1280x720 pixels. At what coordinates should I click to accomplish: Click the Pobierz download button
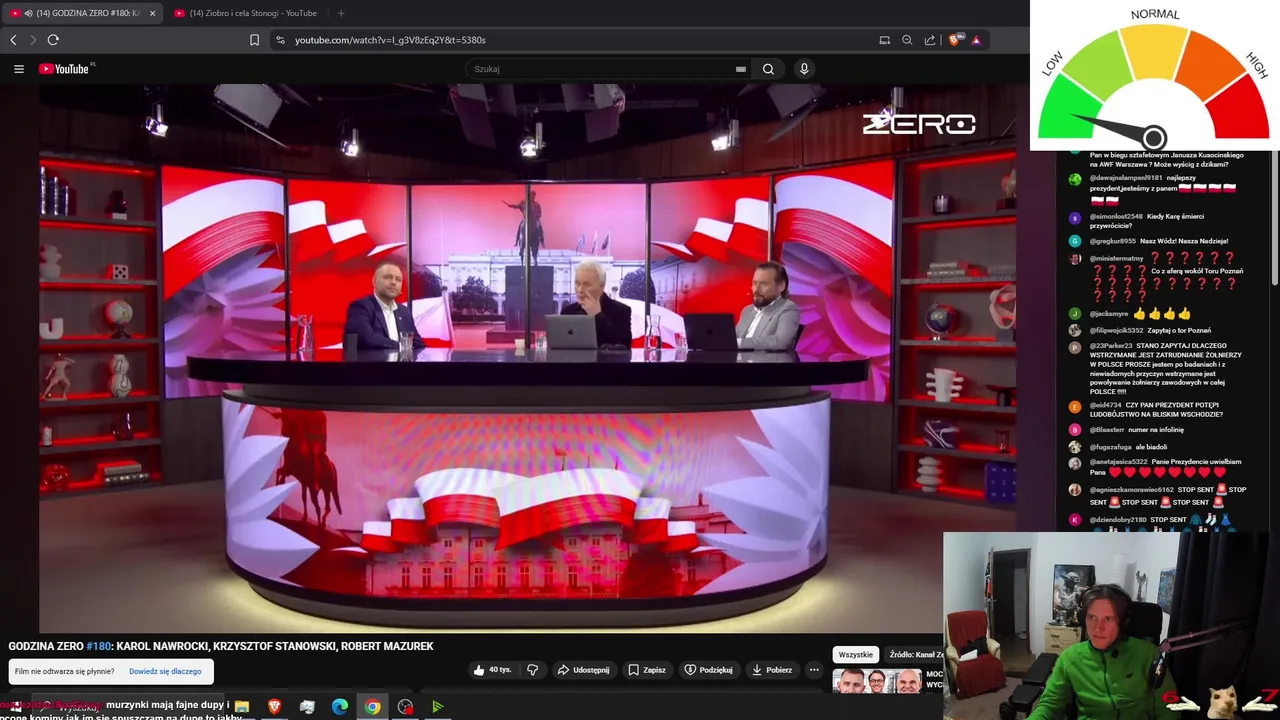772,670
